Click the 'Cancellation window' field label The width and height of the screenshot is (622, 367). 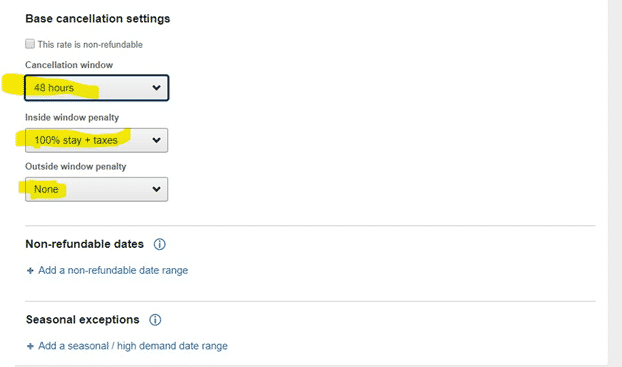pyautogui.click(x=69, y=65)
